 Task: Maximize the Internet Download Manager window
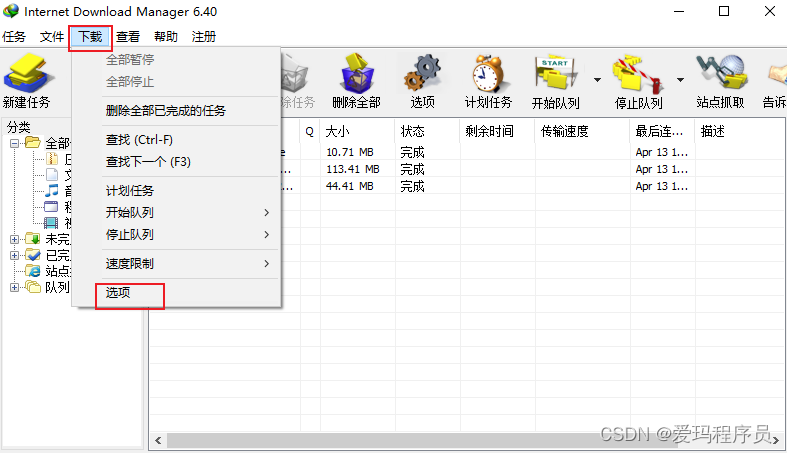click(x=724, y=11)
